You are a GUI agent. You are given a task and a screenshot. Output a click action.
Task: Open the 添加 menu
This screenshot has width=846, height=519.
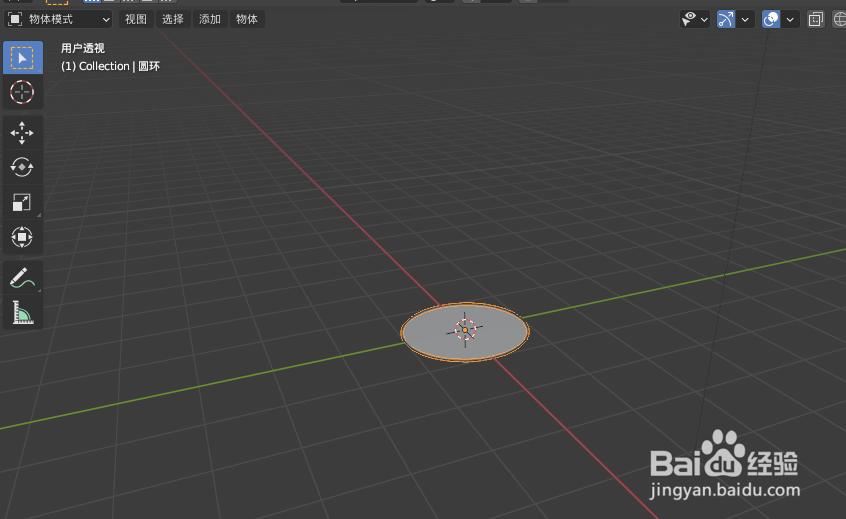(210, 19)
